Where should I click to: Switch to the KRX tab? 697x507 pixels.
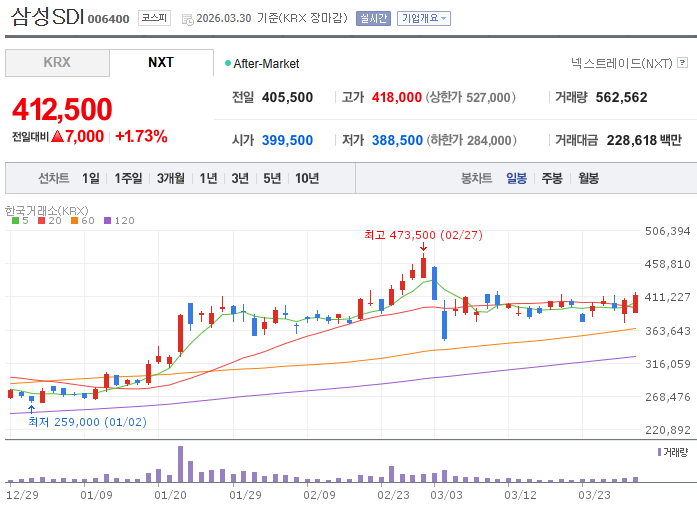(x=57, y=63)
